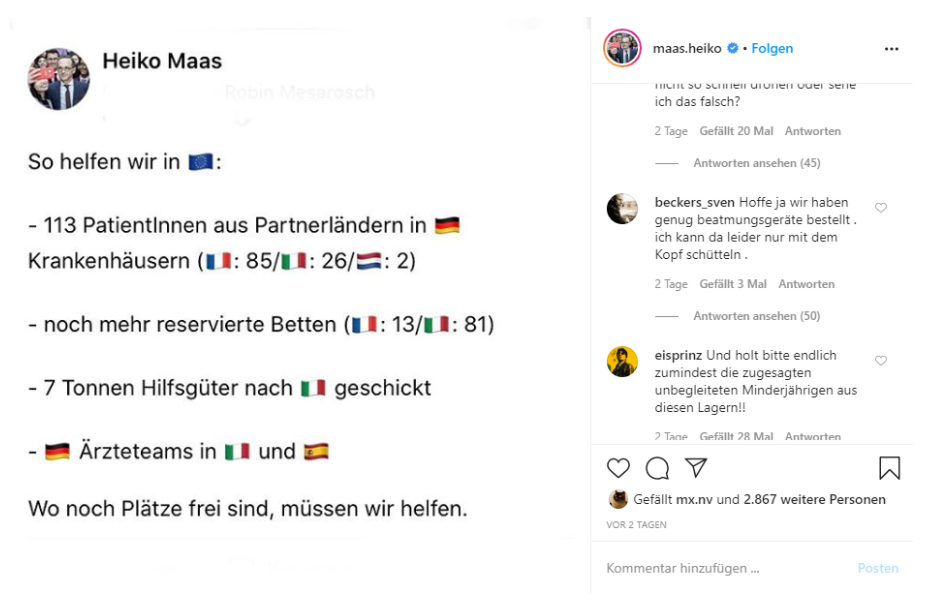Reply to beckers_sven's comment
931x599 pixels.
(x=806, y=284)
